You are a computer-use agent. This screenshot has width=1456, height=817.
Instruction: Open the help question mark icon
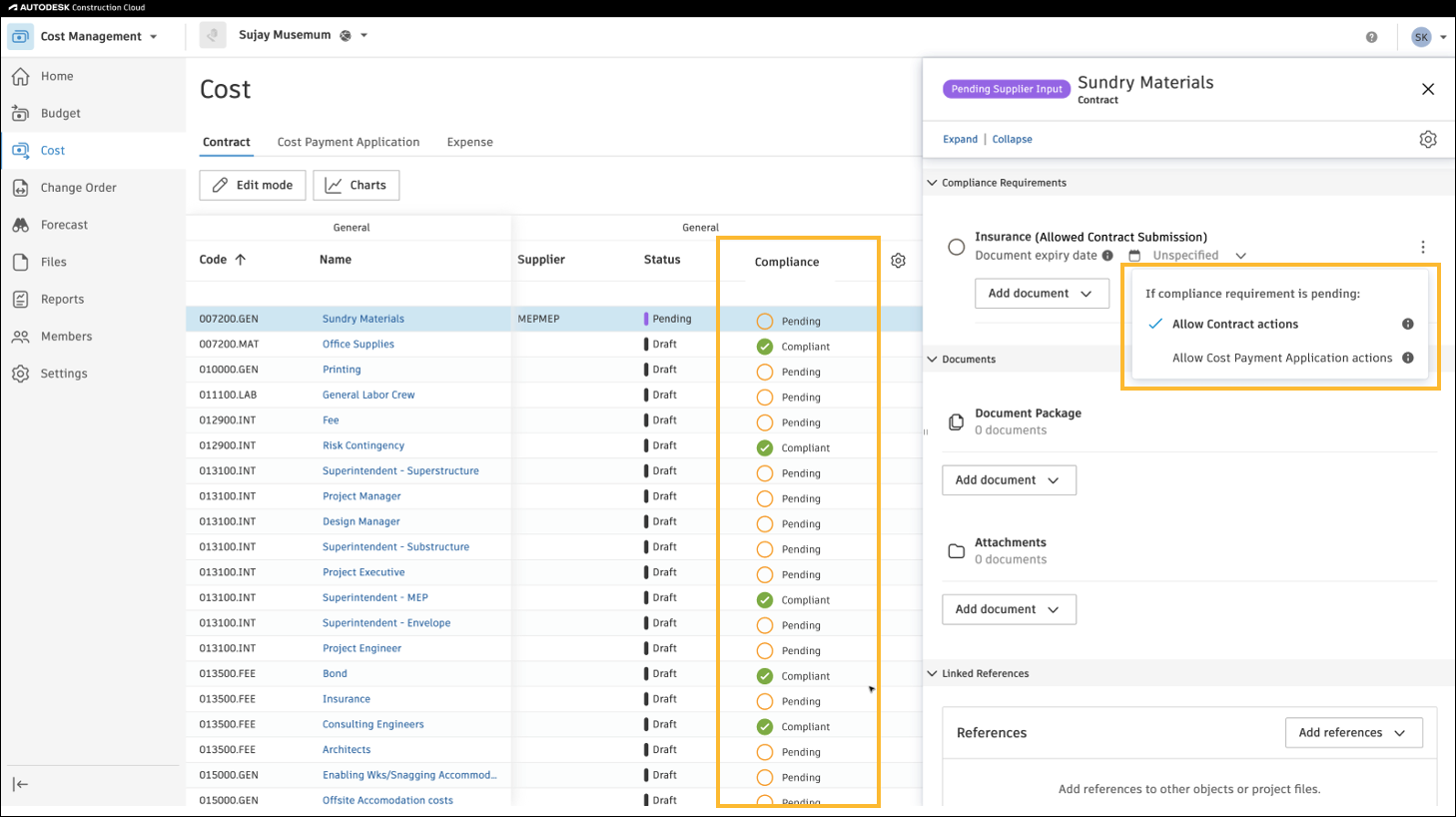(x=1371, y=37)
